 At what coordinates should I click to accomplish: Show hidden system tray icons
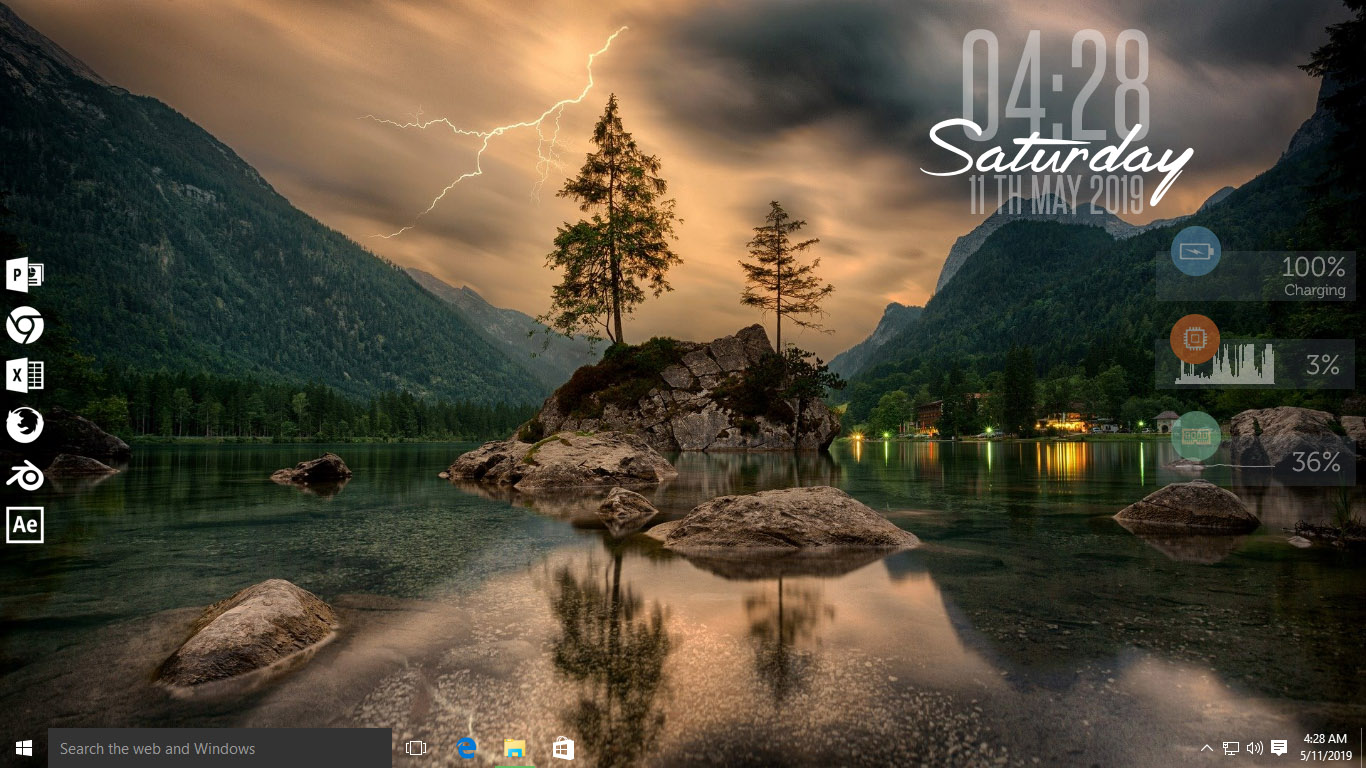tap(1207, 747)
